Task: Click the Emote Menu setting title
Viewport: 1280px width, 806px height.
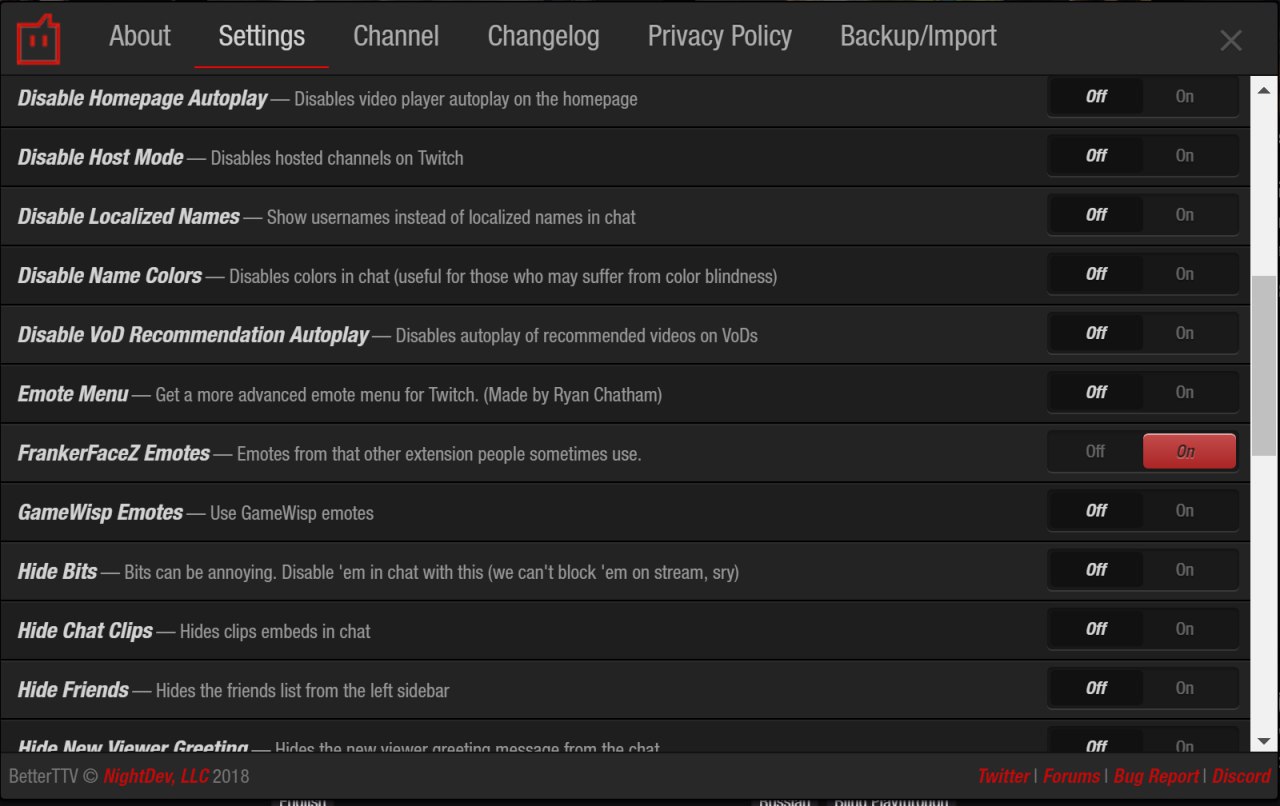Action: pyautogui.click(x=73, y=393)
